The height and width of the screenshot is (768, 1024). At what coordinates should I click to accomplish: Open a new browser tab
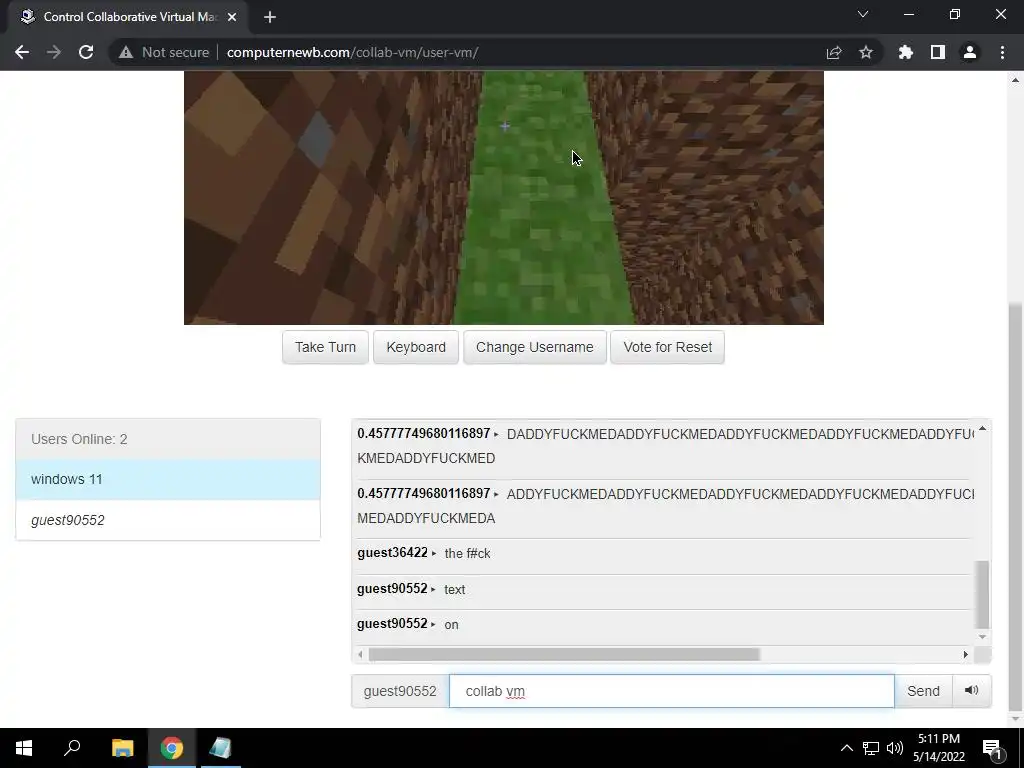pos(270,17)
